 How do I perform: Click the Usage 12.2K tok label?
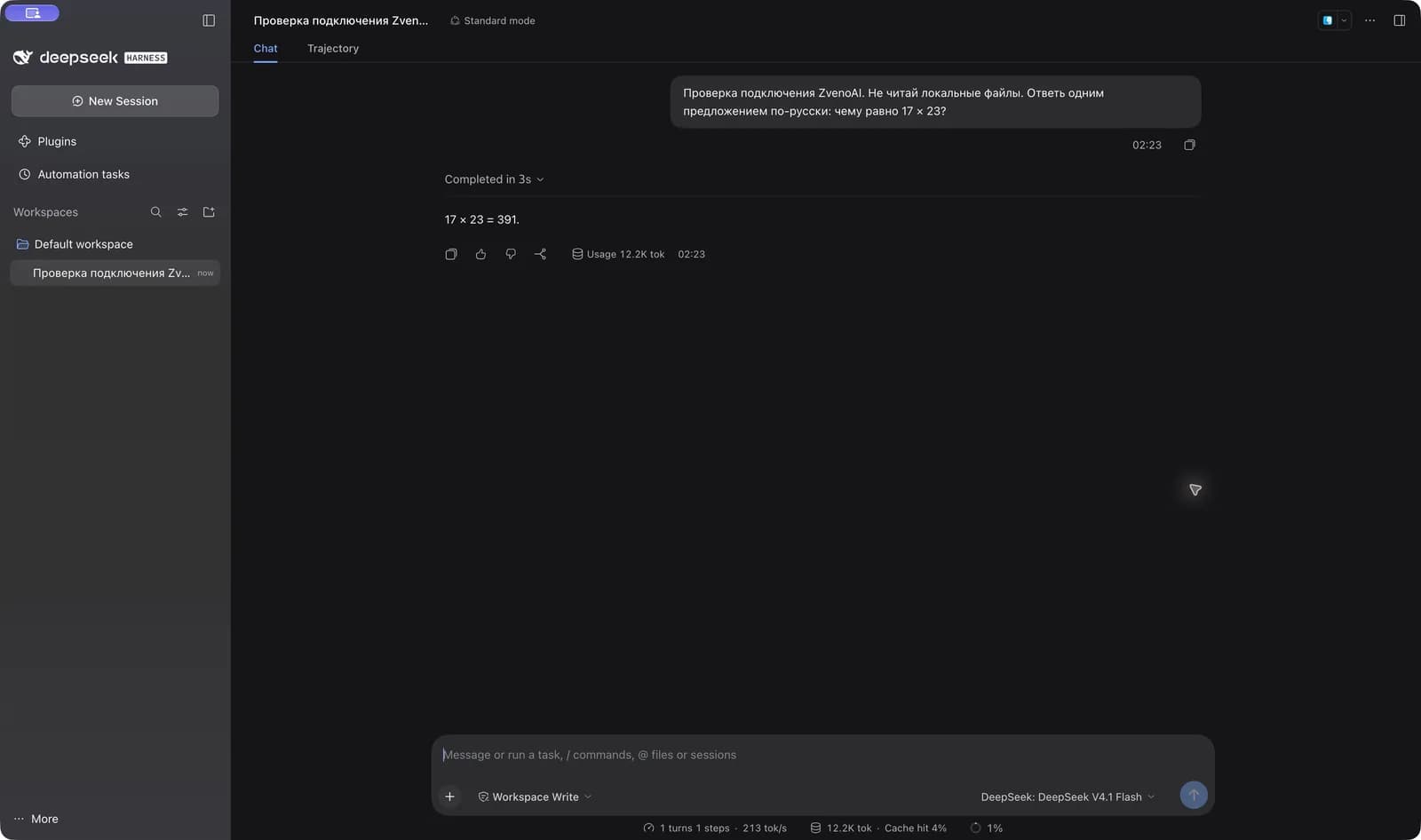[618, 254]
